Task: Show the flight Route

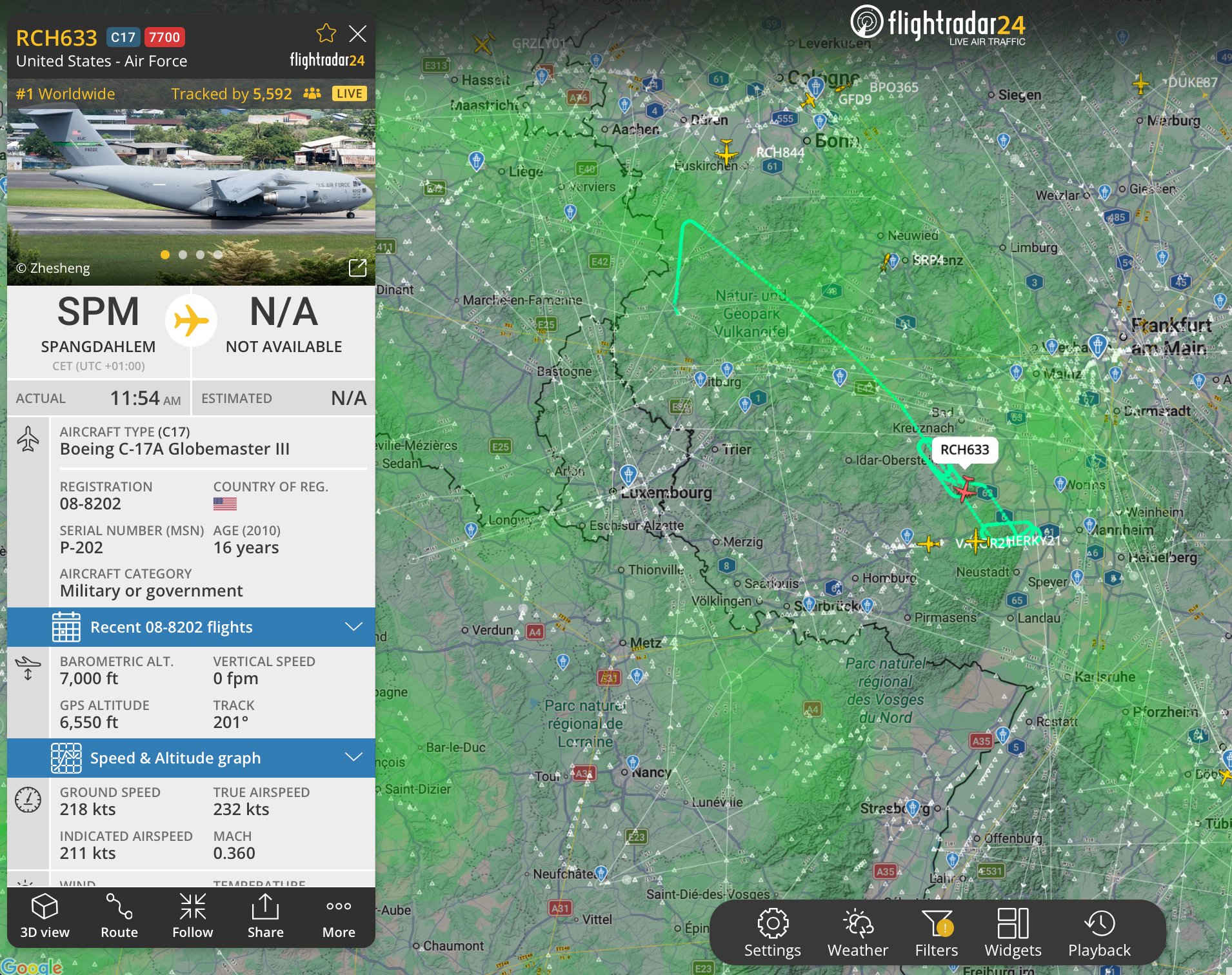Action: pyautogui.click(x=119, y=916)
